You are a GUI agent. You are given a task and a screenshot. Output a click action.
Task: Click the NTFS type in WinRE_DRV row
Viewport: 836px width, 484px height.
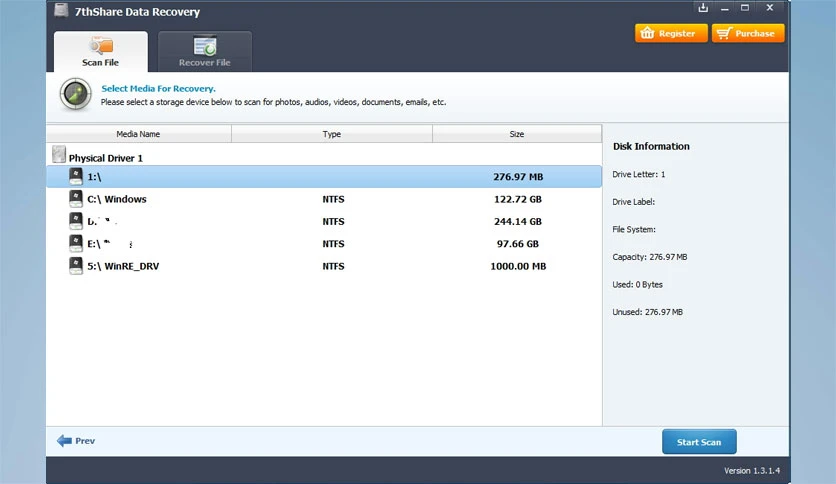coord(333,266)
